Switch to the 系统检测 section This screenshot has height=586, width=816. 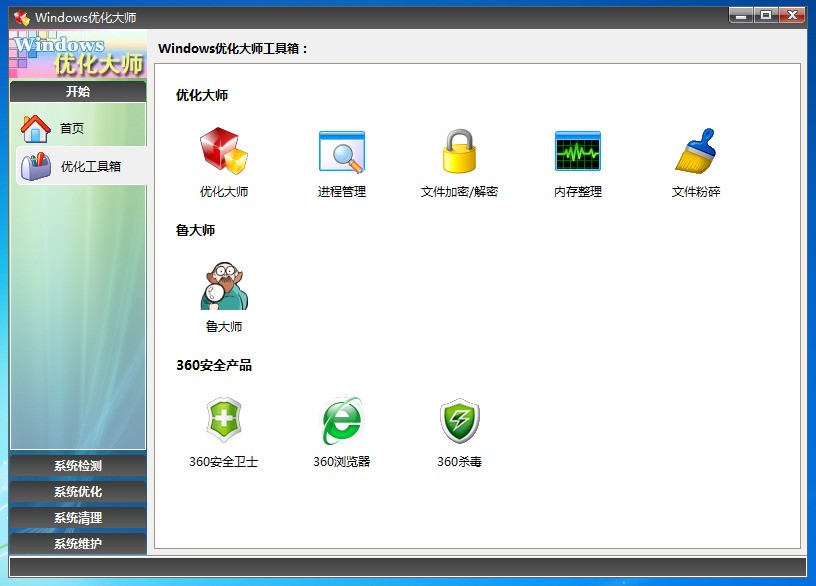click(77, 466)
